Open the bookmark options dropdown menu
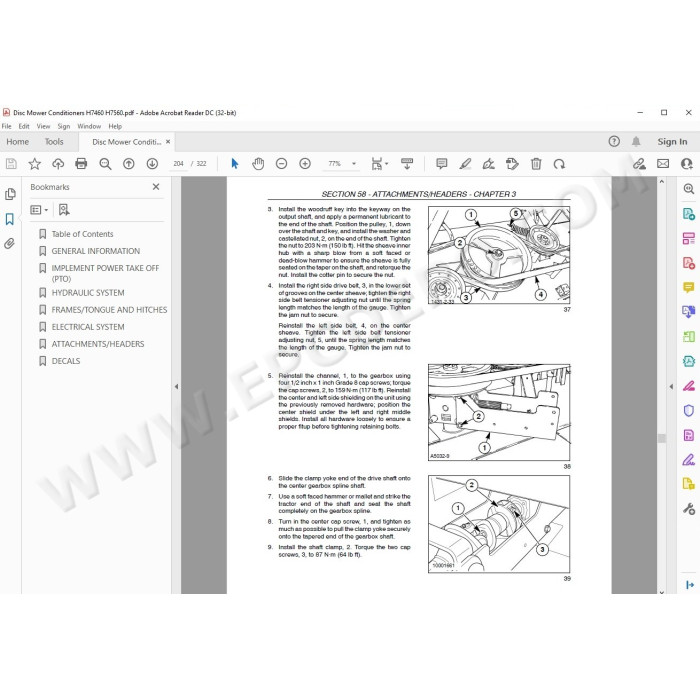This screenshot has width=700, height=700. (39, 210)
